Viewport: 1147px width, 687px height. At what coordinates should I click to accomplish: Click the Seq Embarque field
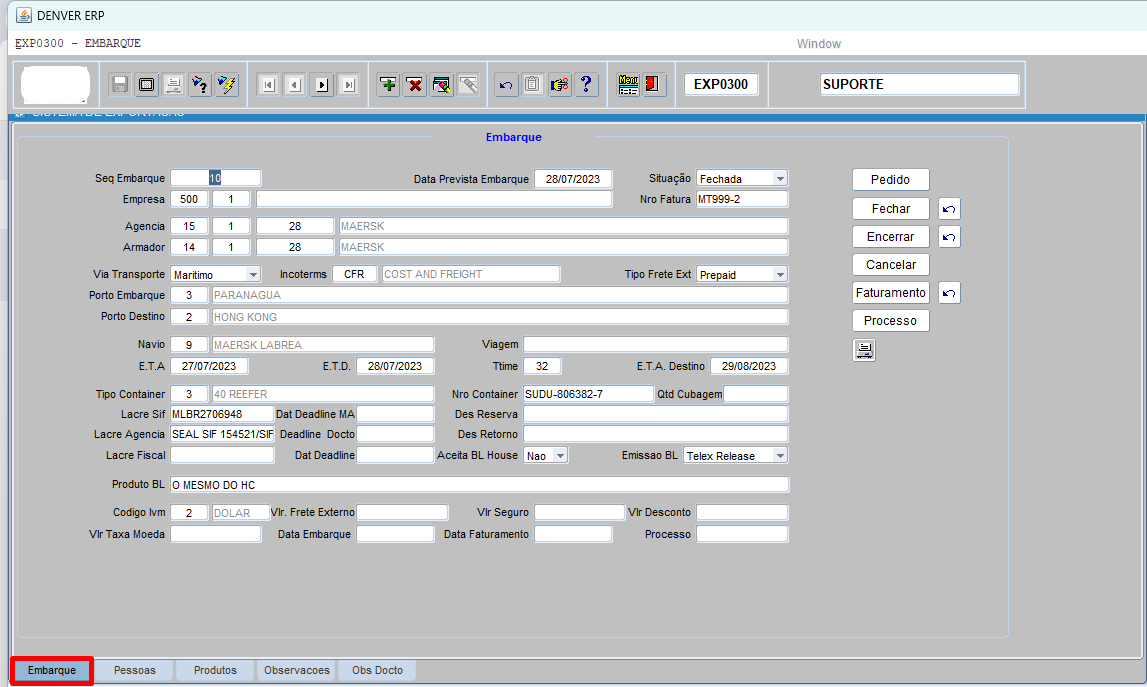point(215,179)
